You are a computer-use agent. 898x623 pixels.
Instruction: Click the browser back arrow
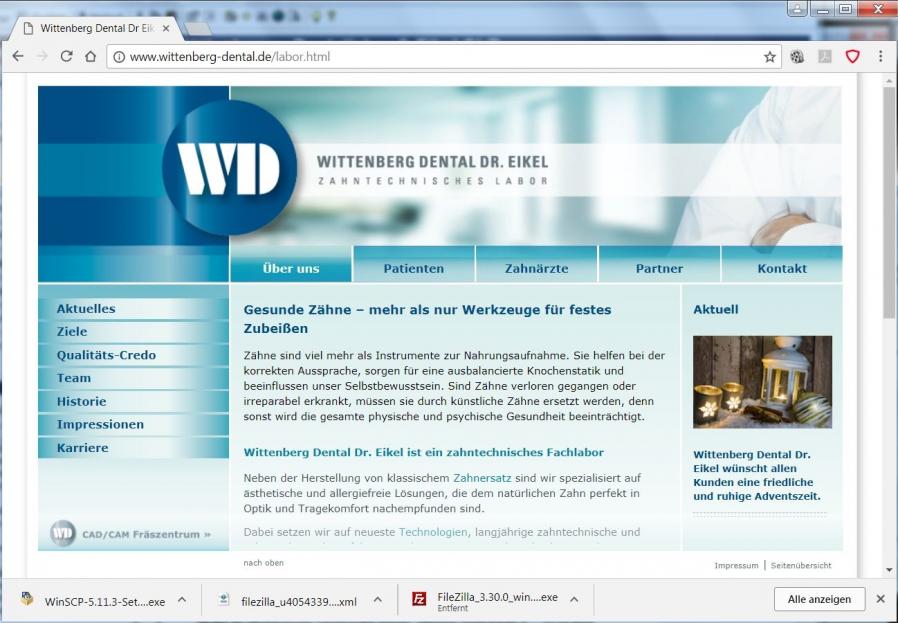point(18,56)
